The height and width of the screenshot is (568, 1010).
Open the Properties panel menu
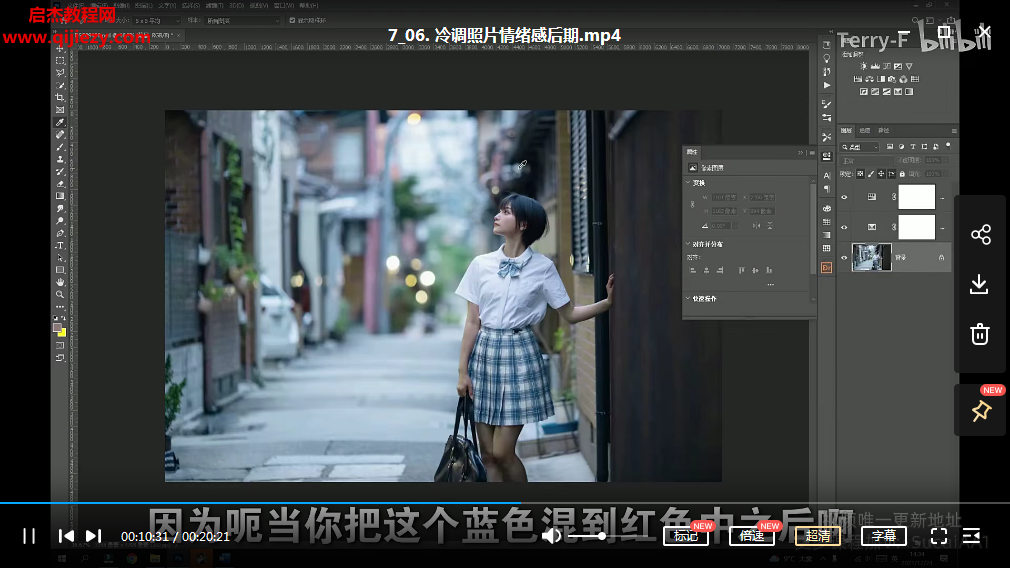pyautogui.click(x=812, y=153)
